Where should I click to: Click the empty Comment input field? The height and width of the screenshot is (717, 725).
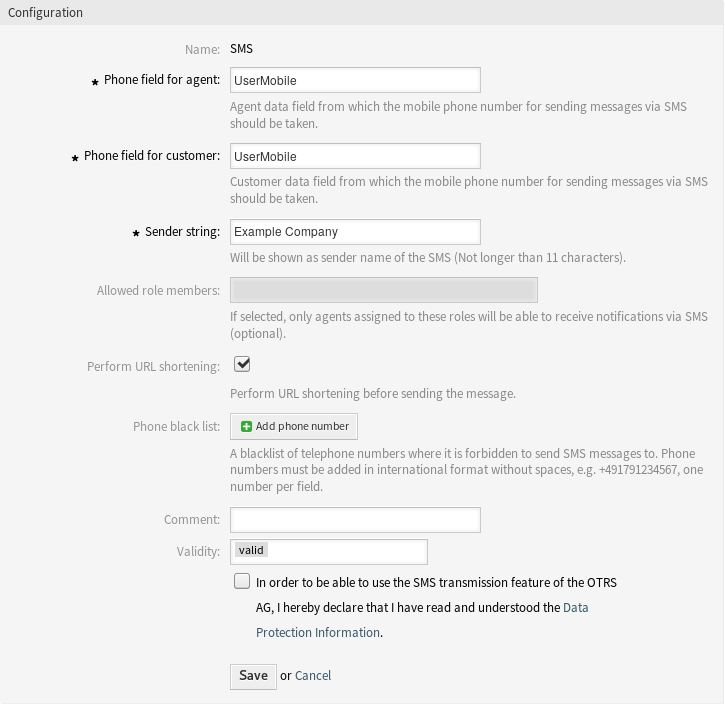355,520
